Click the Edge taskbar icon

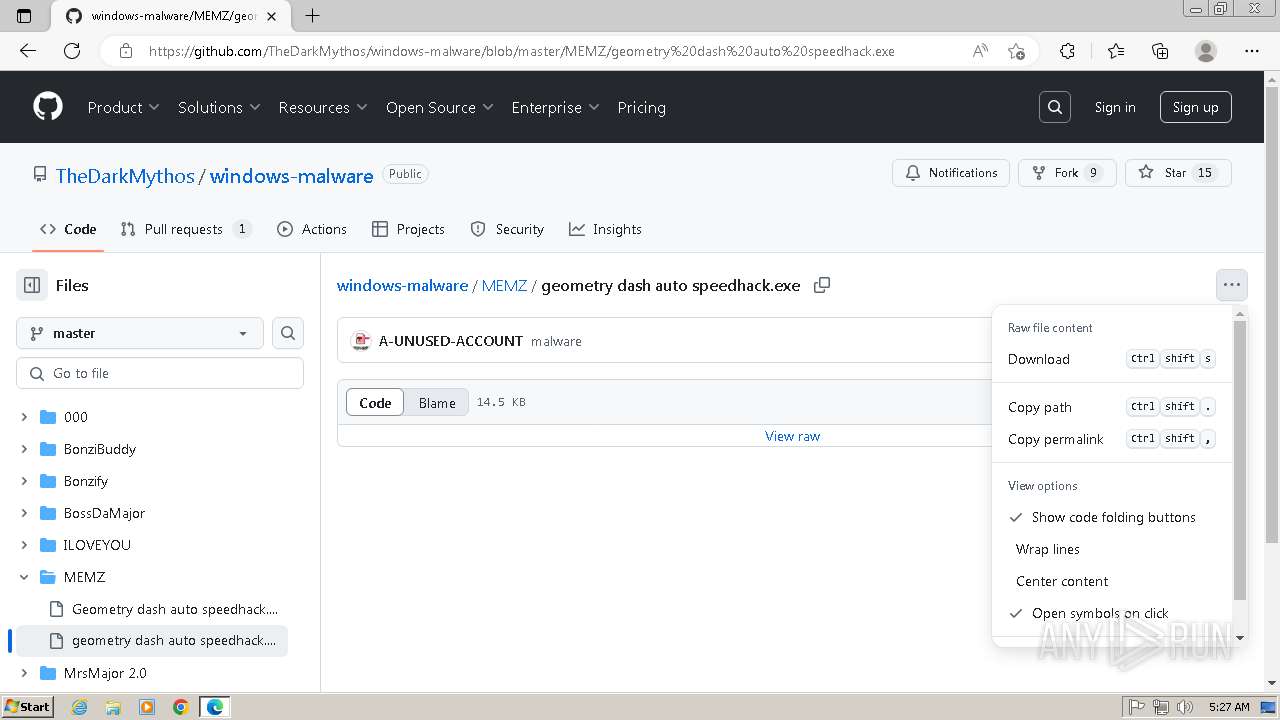(x=215, y=707)
